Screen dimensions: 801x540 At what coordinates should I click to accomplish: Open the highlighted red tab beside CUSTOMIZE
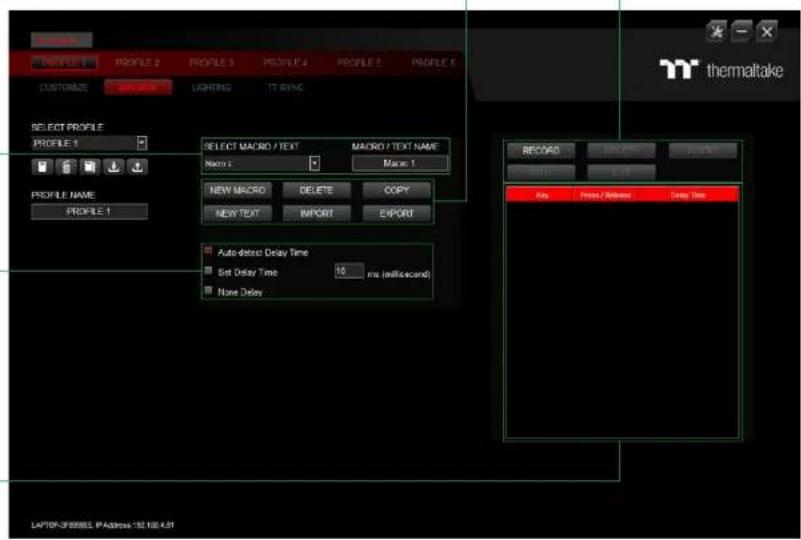coord(138,87)
